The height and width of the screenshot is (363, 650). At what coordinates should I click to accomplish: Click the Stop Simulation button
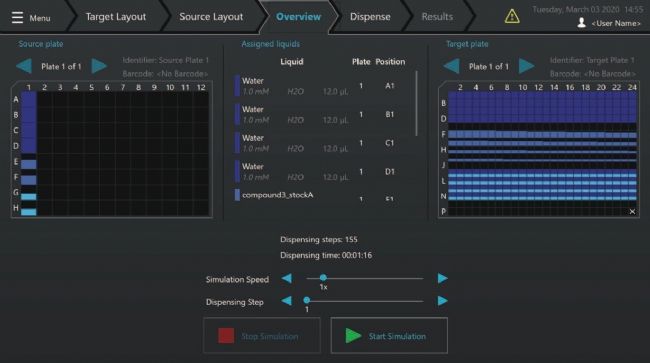262,336
